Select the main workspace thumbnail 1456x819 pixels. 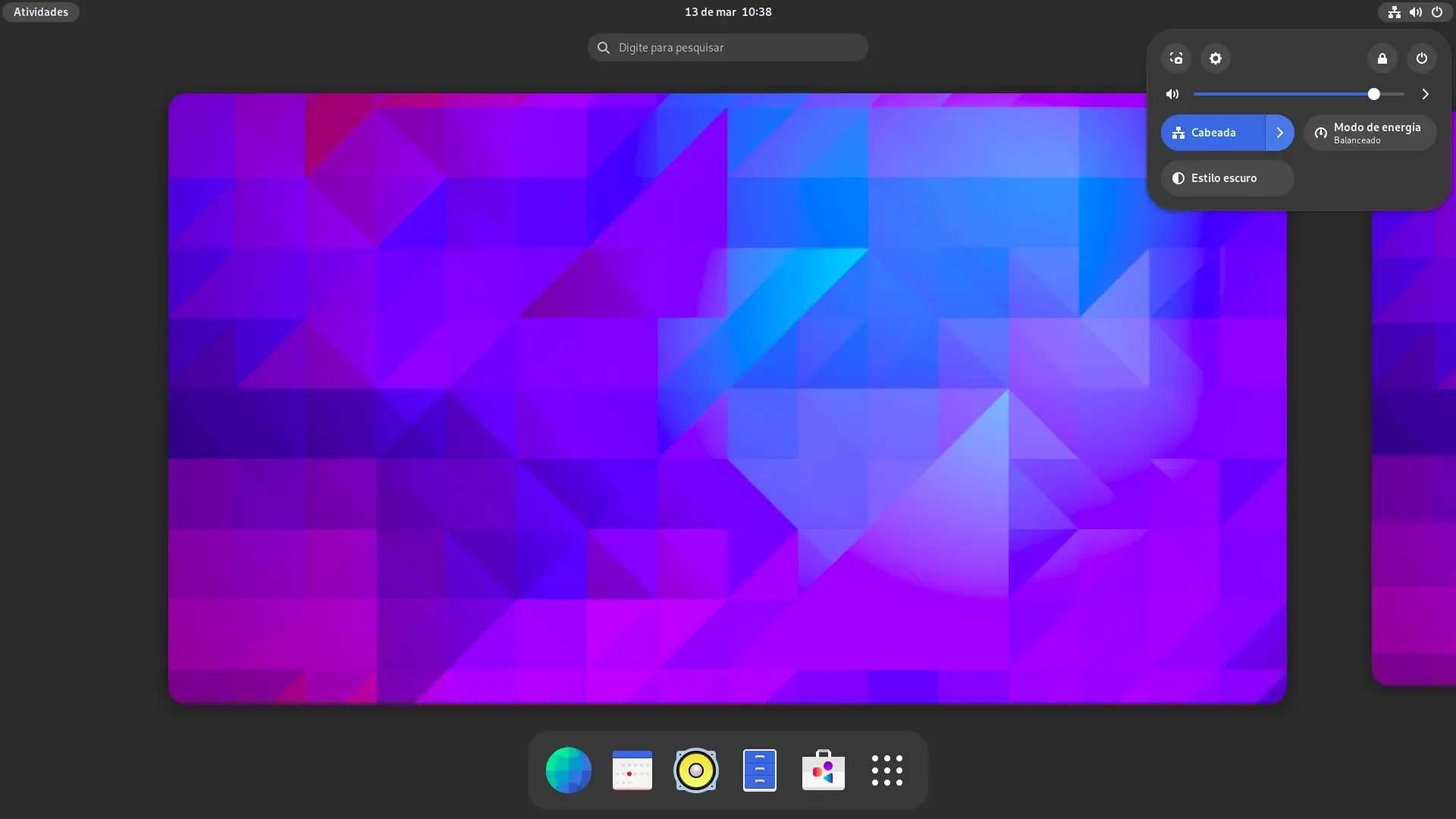click(x=727, y=399)
